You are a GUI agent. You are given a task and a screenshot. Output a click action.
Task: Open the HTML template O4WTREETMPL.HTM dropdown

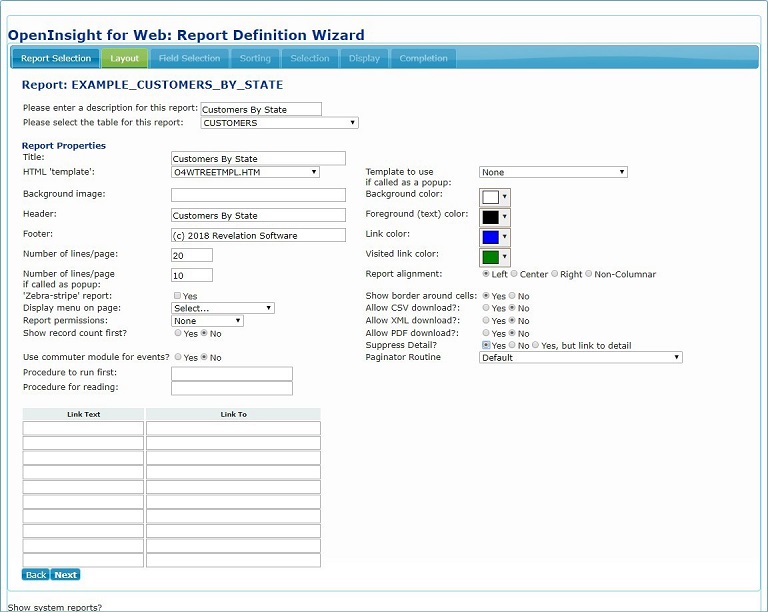click(245, 172)
